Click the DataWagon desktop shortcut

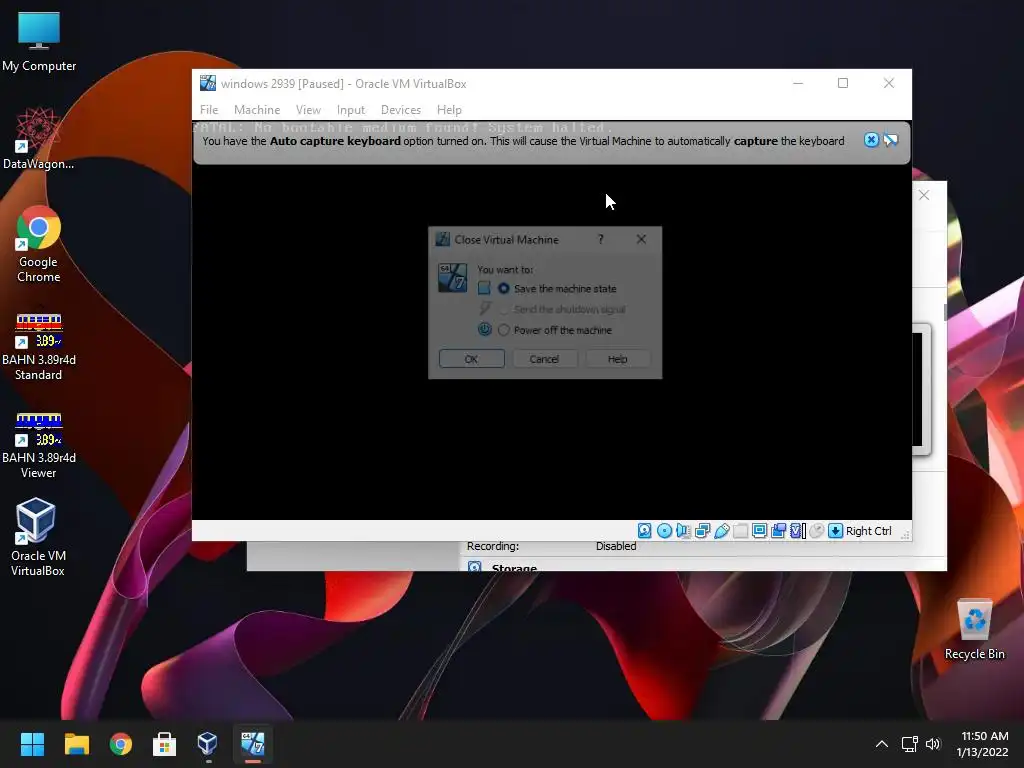pos(39,138)
